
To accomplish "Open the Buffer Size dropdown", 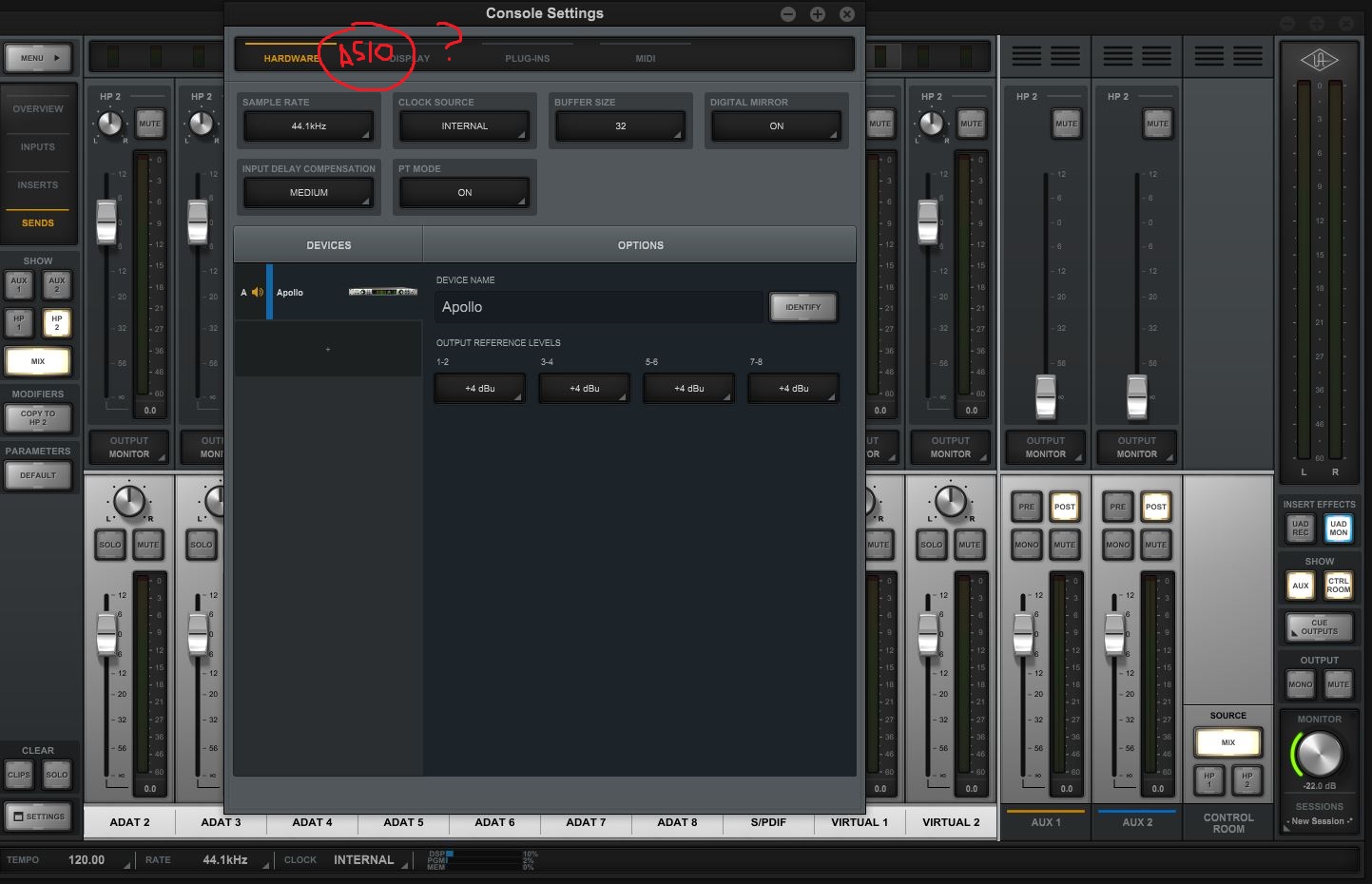I will (x=621, y=125).
